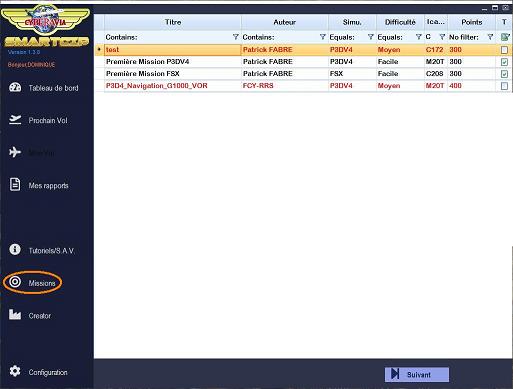This screenshot has width=513, height=389.
Task: Open the Auteur column filter dropdown
Action: (322, 37)
